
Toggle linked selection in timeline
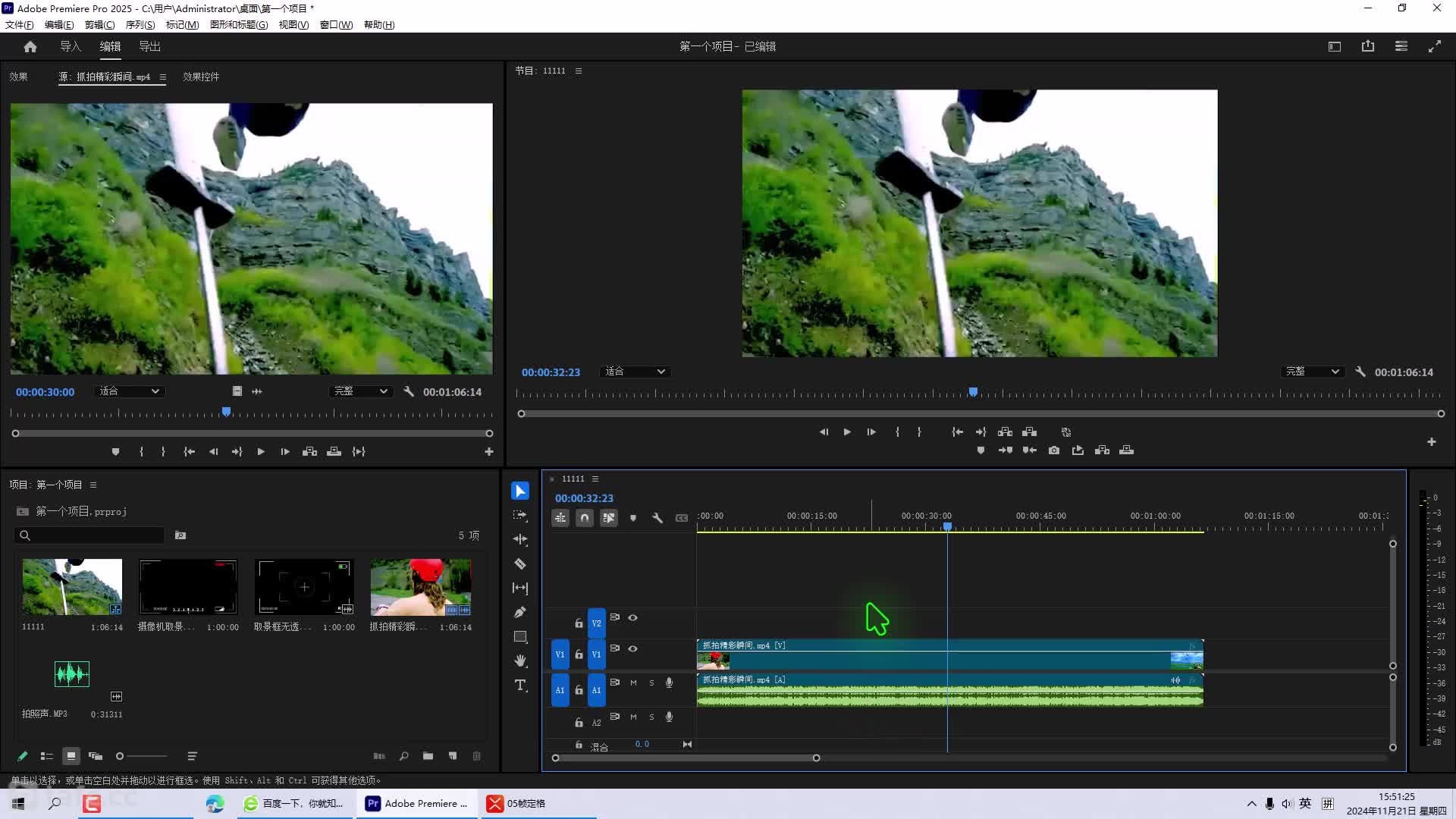pyautogui.click(x=609, y=518)
